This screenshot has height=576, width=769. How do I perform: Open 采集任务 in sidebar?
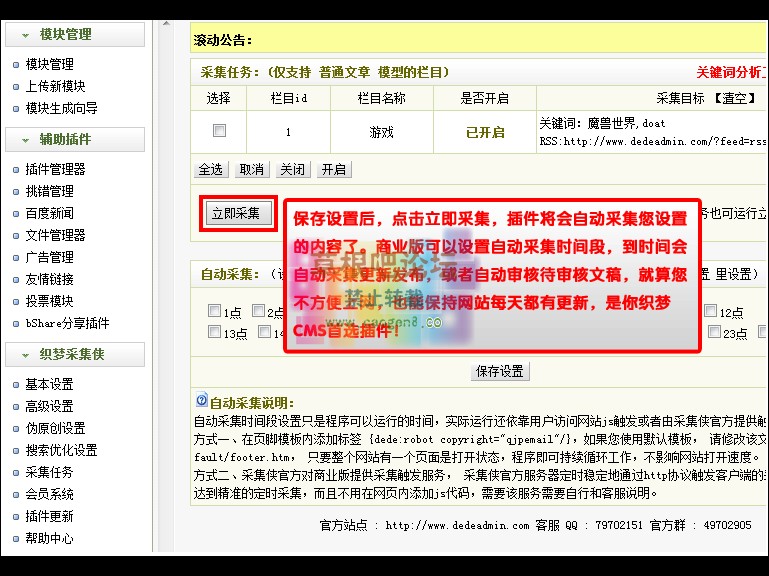pyautogui.click(x=50, y=472)
